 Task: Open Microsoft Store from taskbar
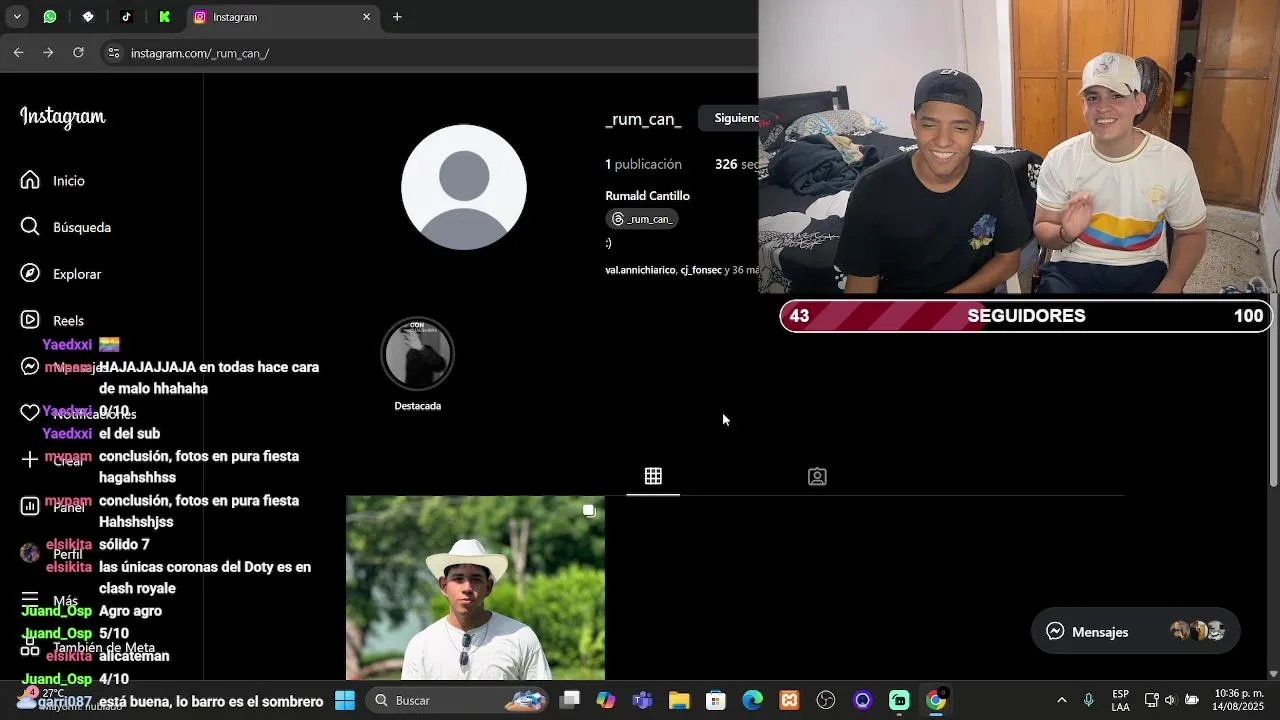pos(716,700)
